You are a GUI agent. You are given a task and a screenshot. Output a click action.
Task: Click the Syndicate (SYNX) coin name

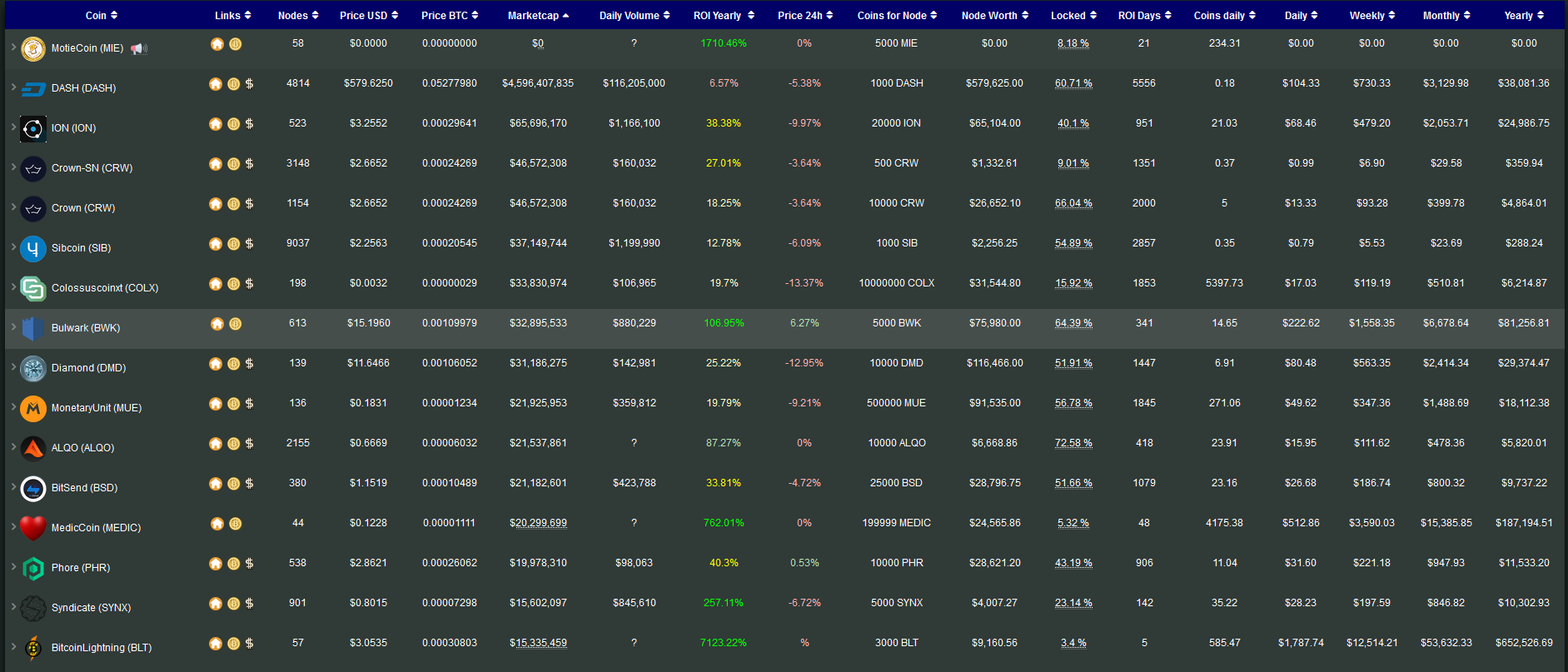point(91,608)
